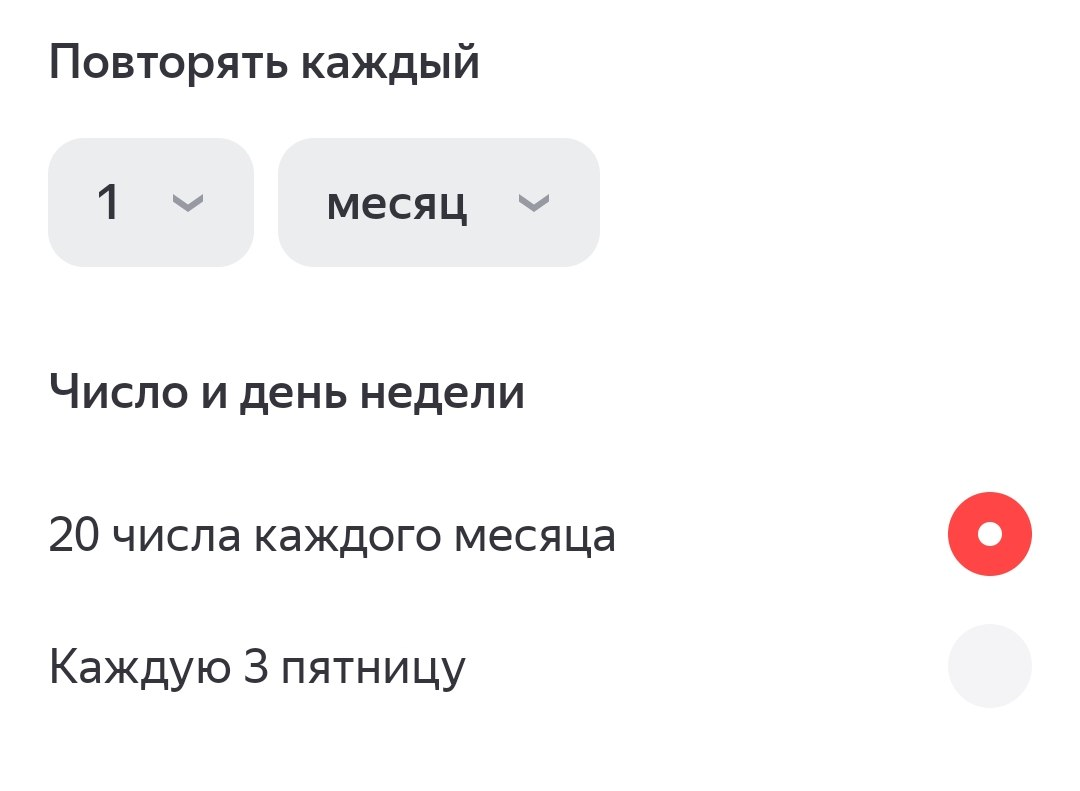This screenshot has width=1080, height=791.
Task: Expand the dropdown showing value 1
Action: [150, 203]
